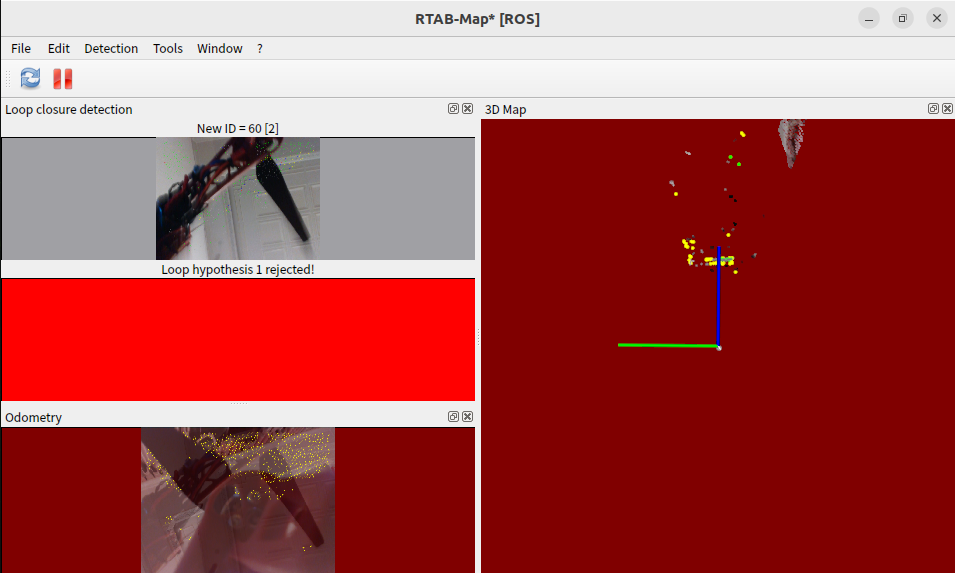Viewport: 955px width, 573px height.
Task: Open the File menu
Action: pyautogui.click(x=21, y=49)
